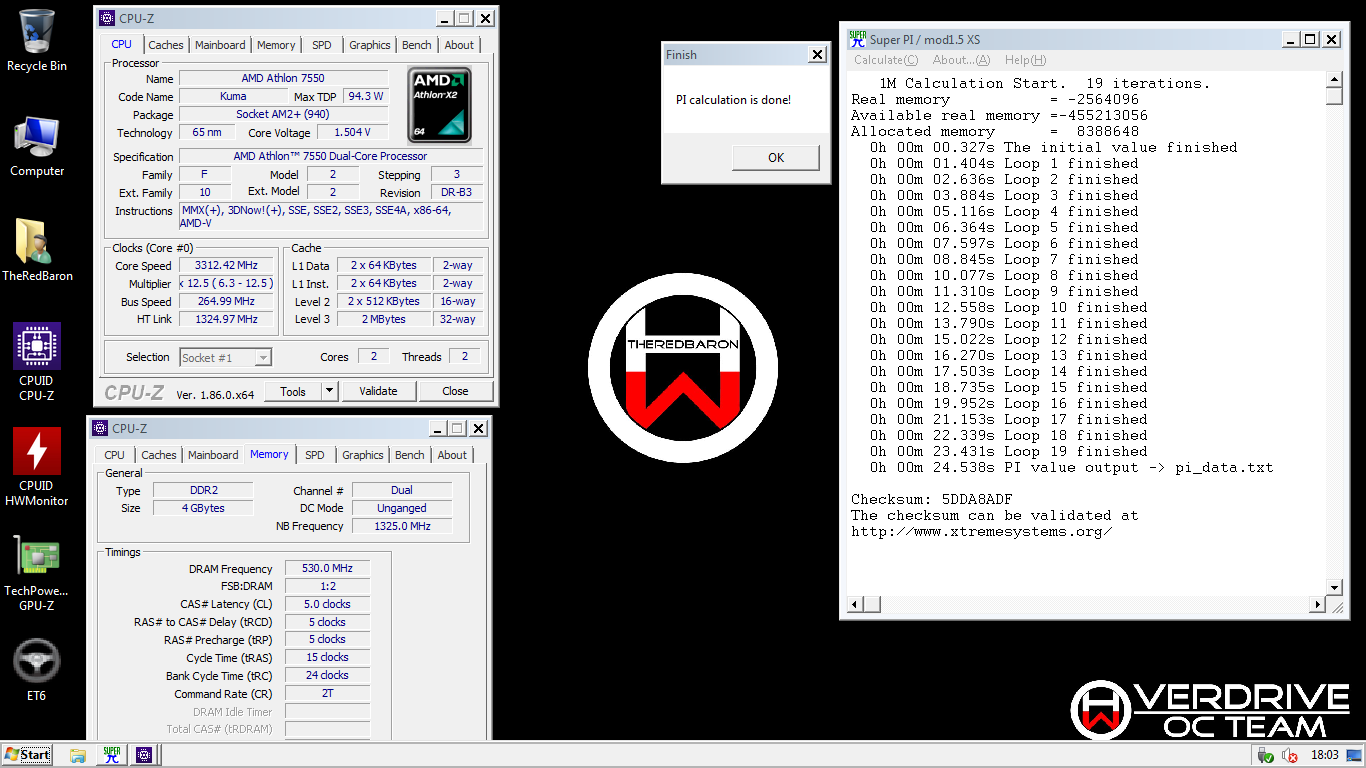Click OK in the Finish dialog

click(x=776, y=158)
